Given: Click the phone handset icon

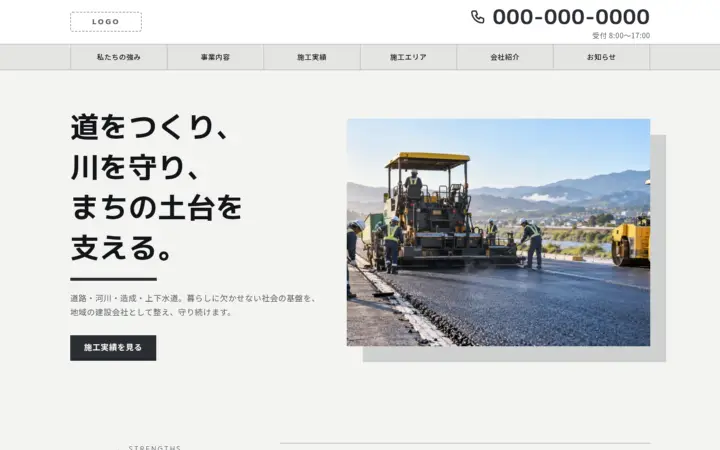Looking at the screenshot, I should (478, 17).
